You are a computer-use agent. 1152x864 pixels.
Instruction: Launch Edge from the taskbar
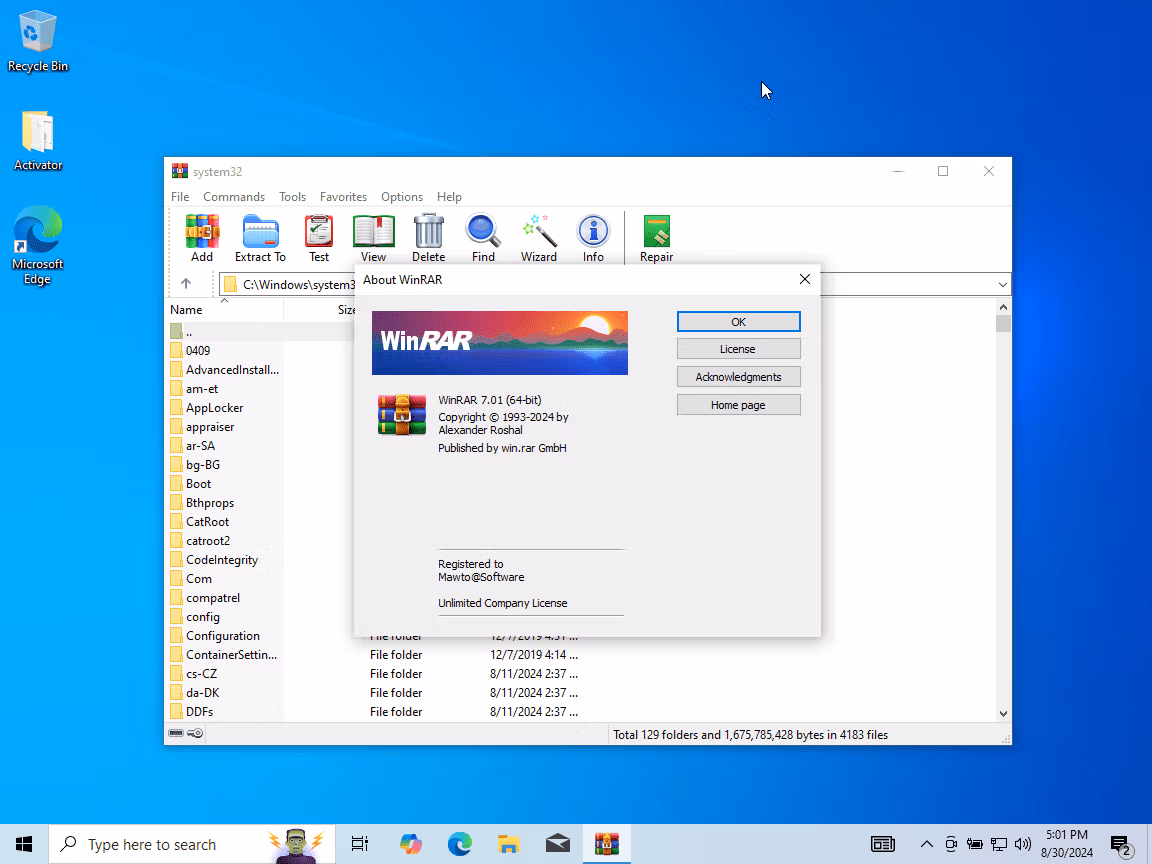(x=460, y=844)
